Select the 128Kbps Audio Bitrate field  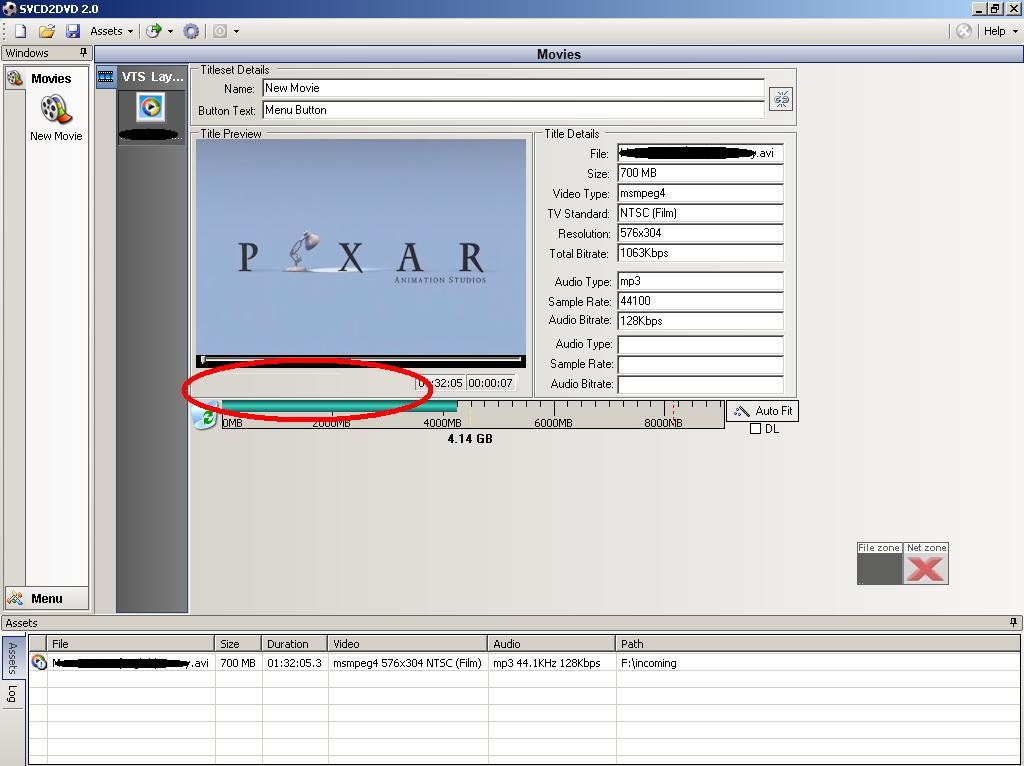point(700,321)
